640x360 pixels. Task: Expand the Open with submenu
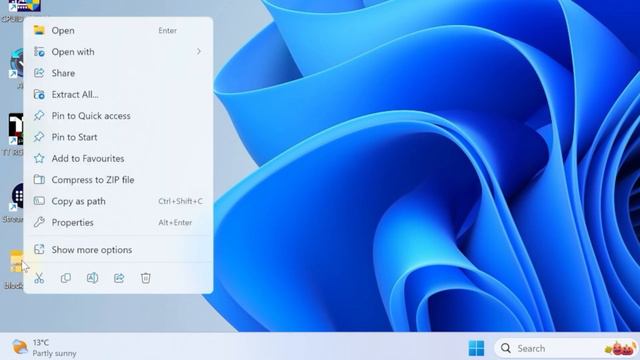pos(118,52)
